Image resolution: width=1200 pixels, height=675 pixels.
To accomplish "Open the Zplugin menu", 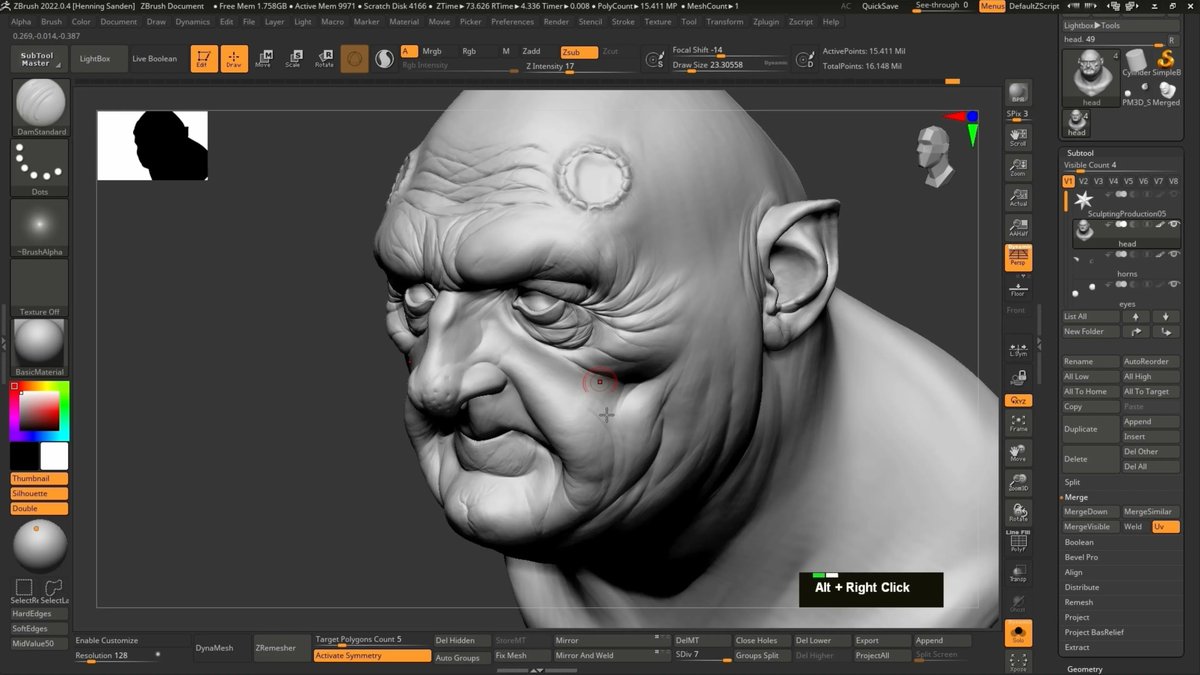I will pos(766,21).
